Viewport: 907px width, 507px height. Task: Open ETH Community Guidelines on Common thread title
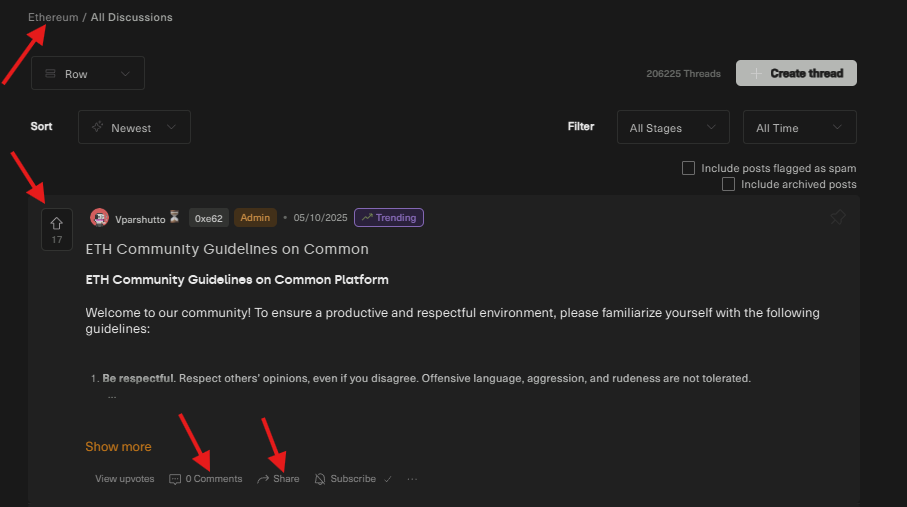click(x=227, y=249)
